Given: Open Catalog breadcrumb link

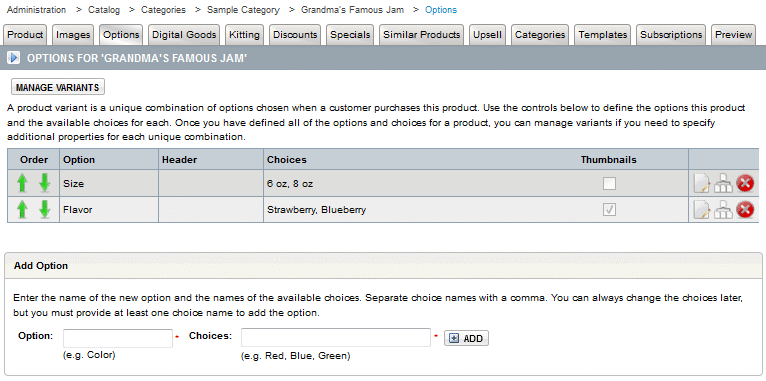Looking at the screenshot, I should pos(104,10).
